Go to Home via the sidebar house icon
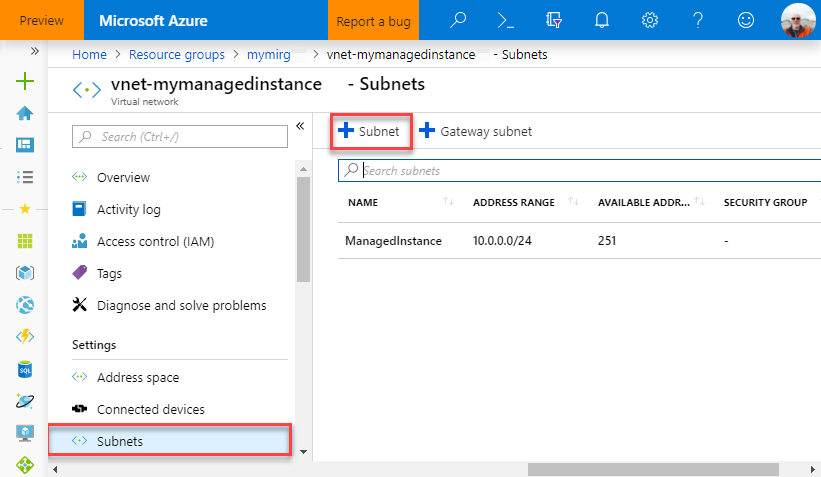 26,113
